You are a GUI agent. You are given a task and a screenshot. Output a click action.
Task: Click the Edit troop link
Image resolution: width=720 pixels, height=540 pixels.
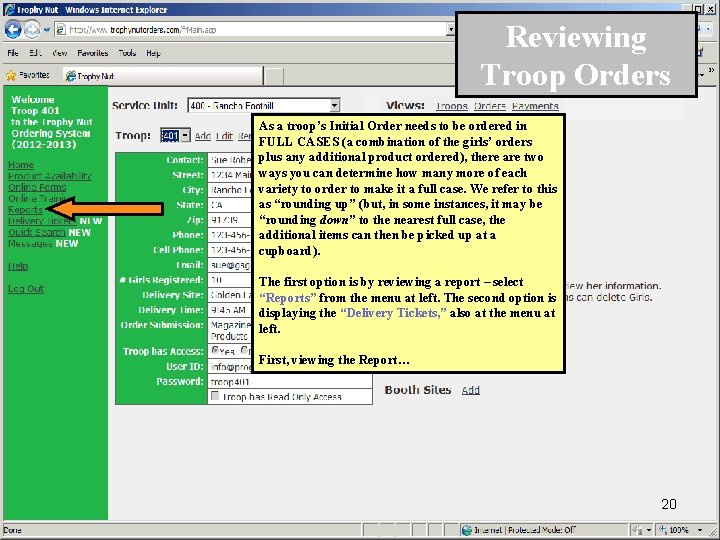224,136
